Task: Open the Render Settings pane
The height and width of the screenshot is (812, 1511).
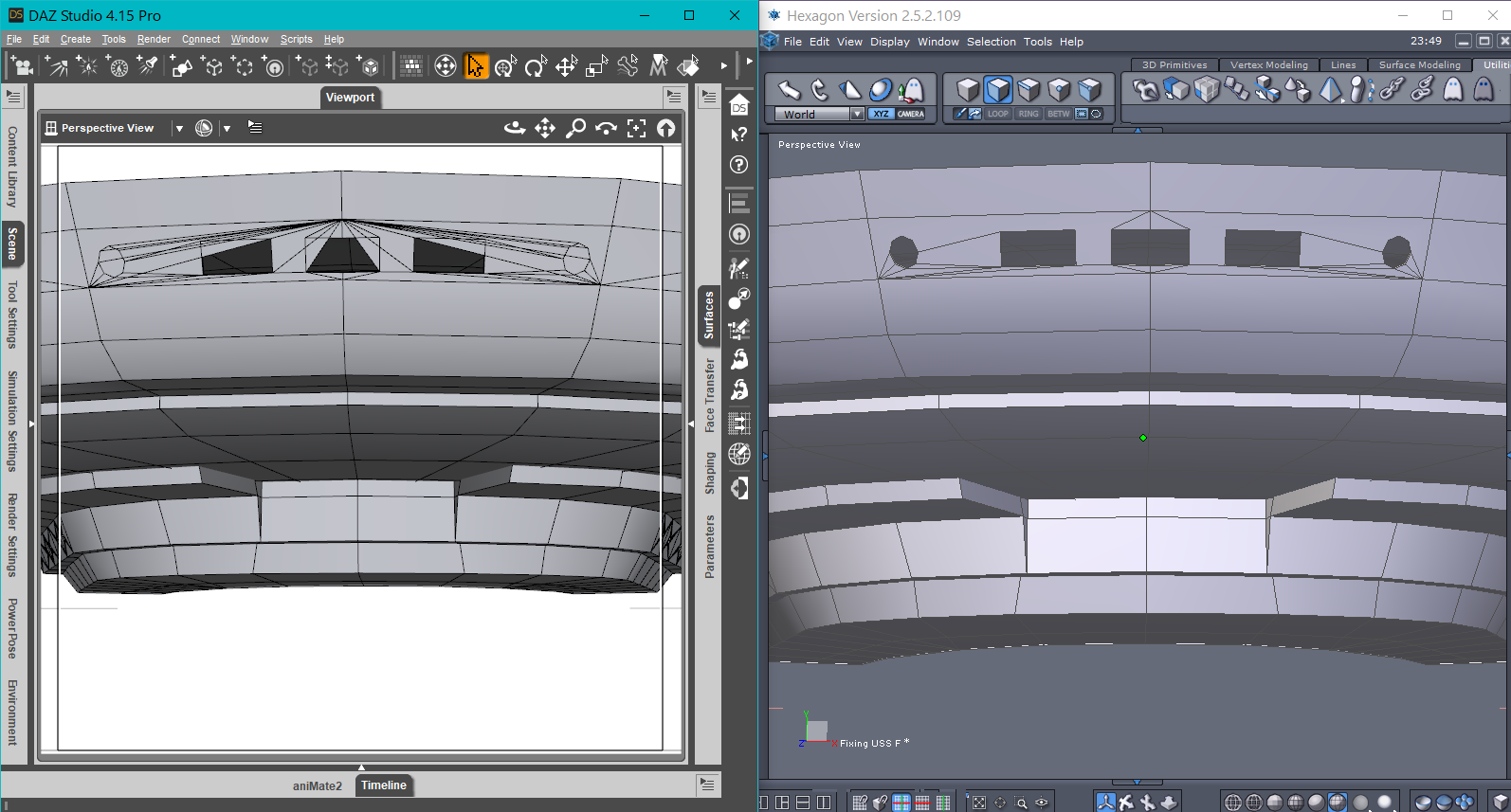Action: click(x=12, y=535)
